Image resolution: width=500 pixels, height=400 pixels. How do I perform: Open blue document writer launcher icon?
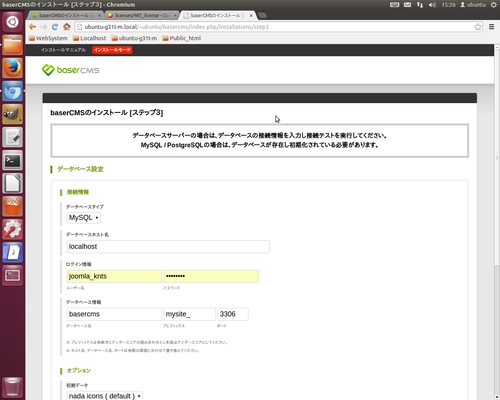point(13,252)
